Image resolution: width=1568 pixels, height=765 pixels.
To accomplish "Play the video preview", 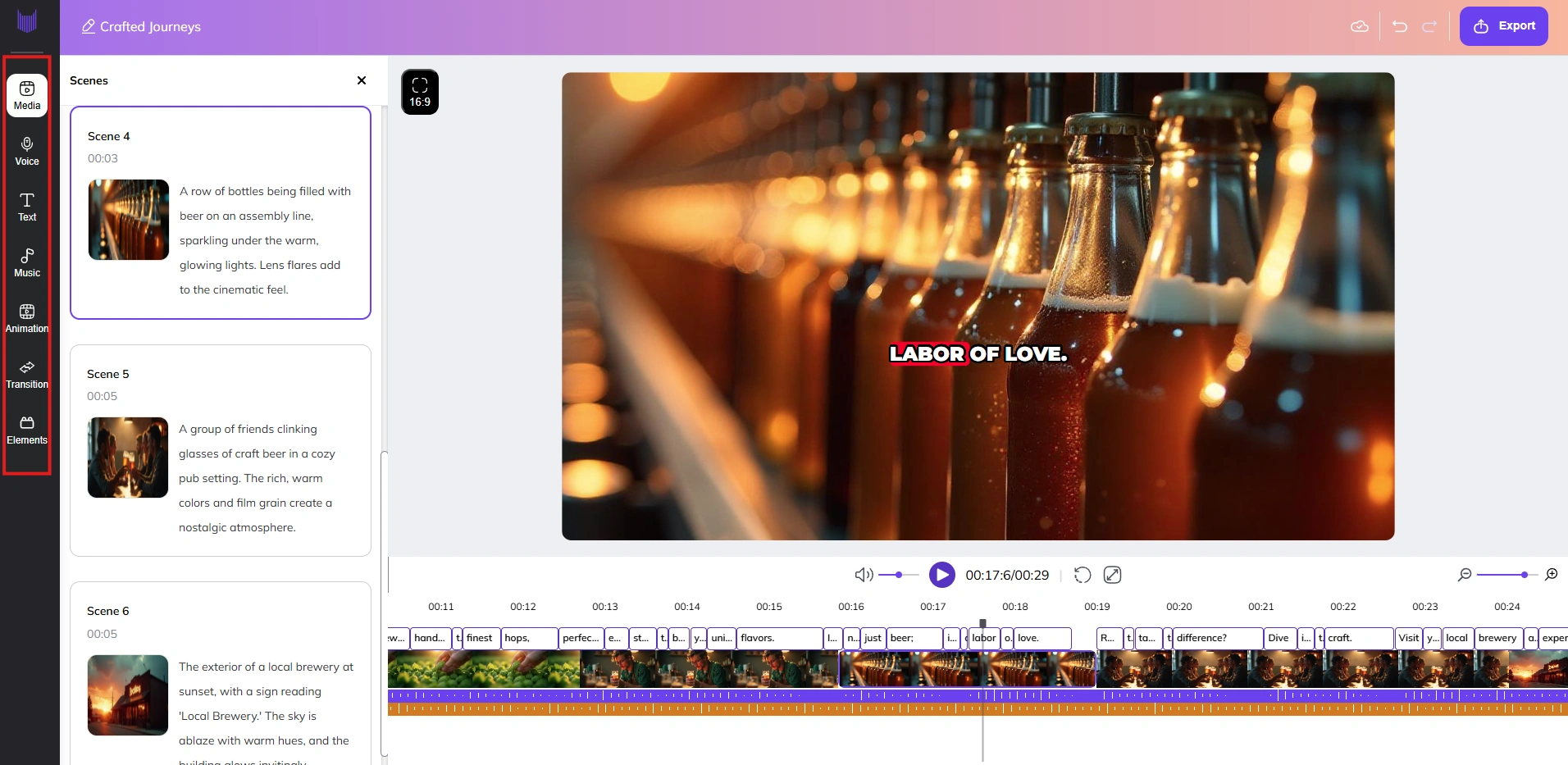I will (x=942, y=575).
